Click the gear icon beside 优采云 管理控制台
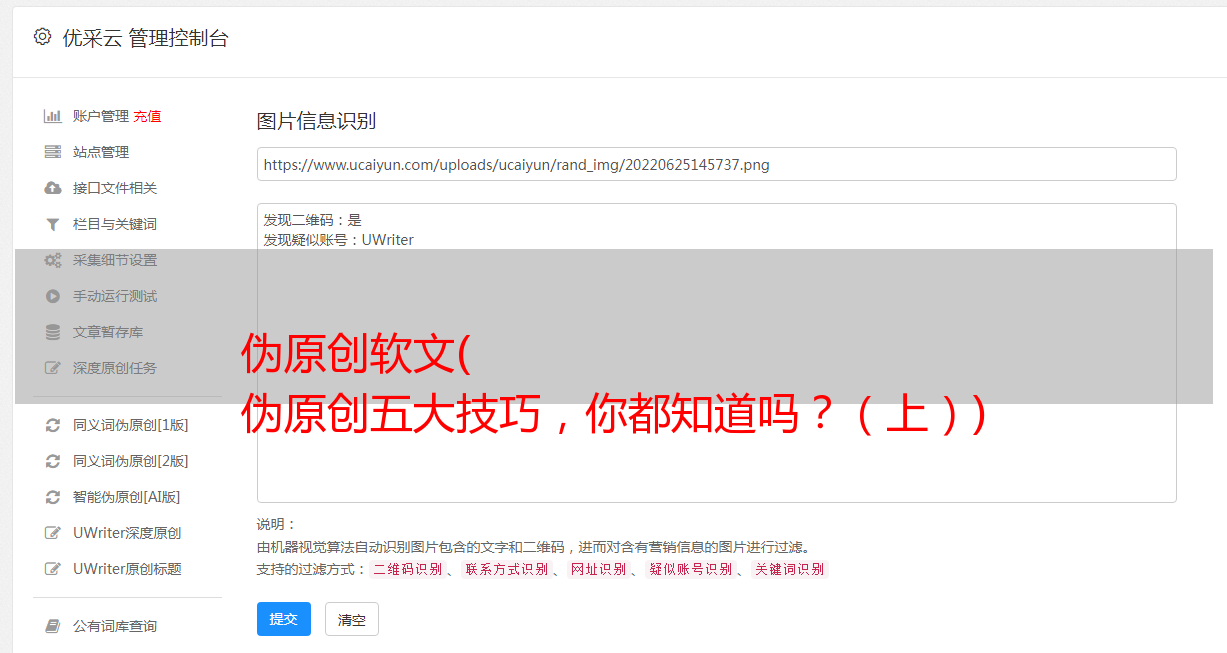Image resolution: width=1227 pixels, height=653 pixels. click(42, 37)
